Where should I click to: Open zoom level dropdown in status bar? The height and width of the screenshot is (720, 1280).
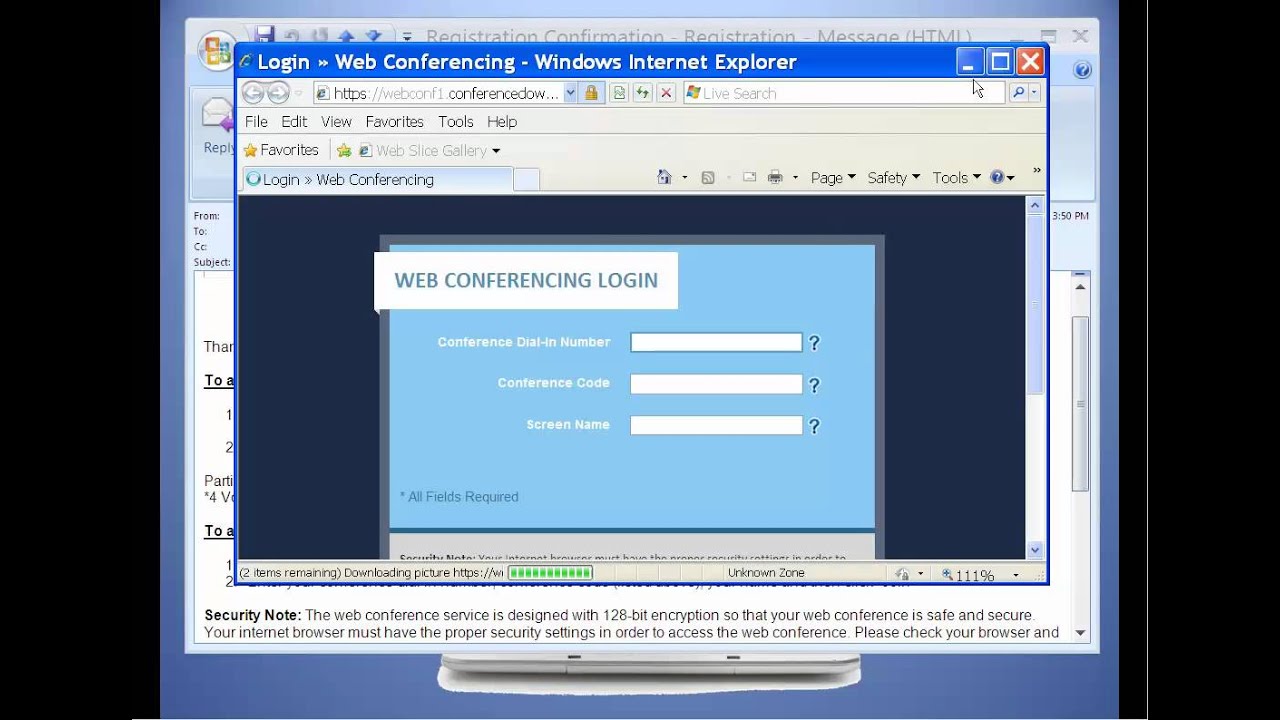click(x=1015, y=575)
